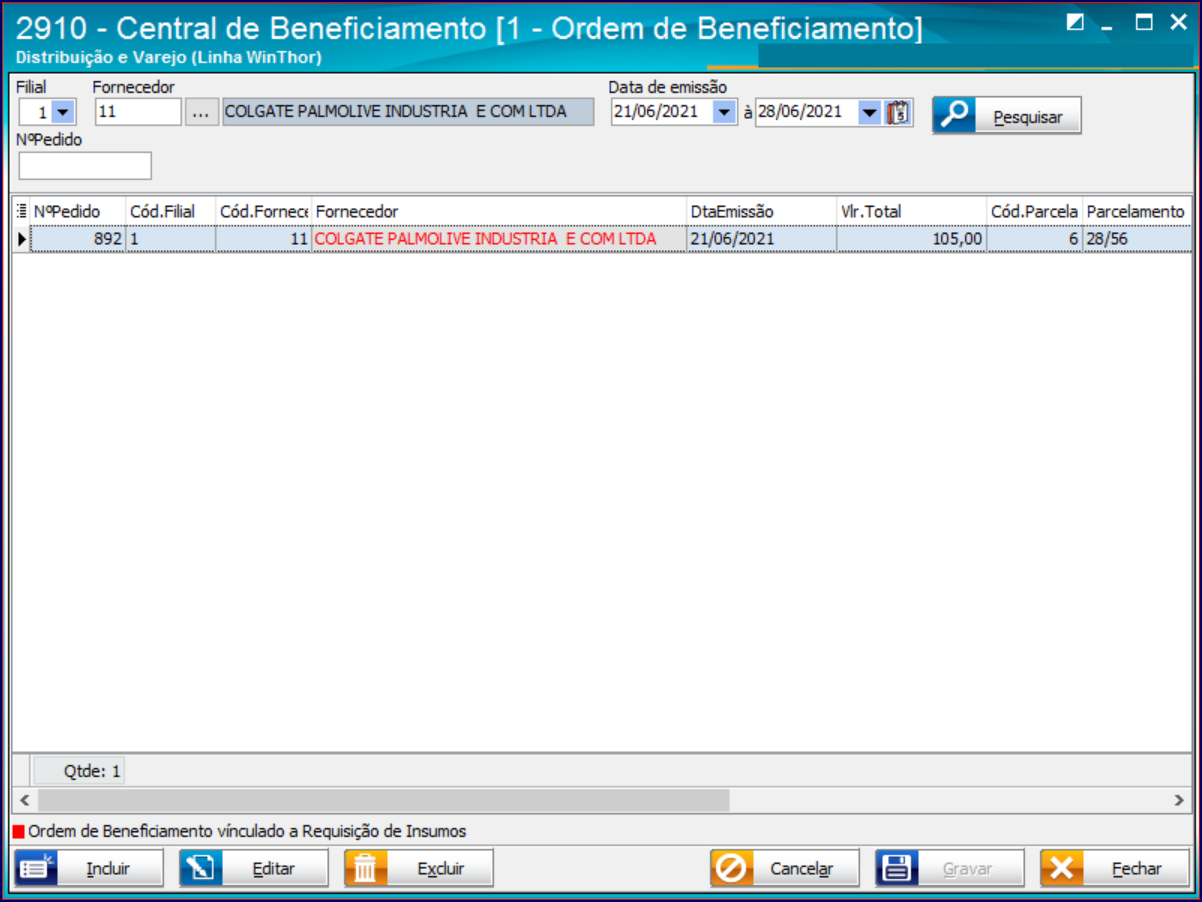Click the Vlr.Total column header
The width and height of the screenshot is (1202, 902).
tap(911, 212)
